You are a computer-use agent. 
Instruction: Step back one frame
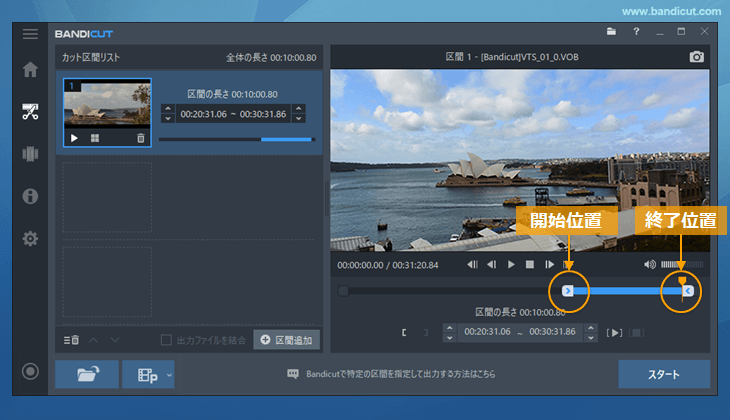[x=492, y=264]
